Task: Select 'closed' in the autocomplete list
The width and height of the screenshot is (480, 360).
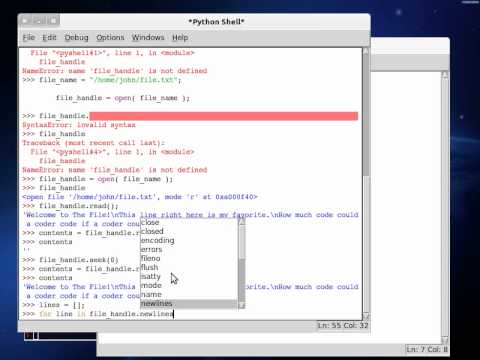Action: [189, 231]
